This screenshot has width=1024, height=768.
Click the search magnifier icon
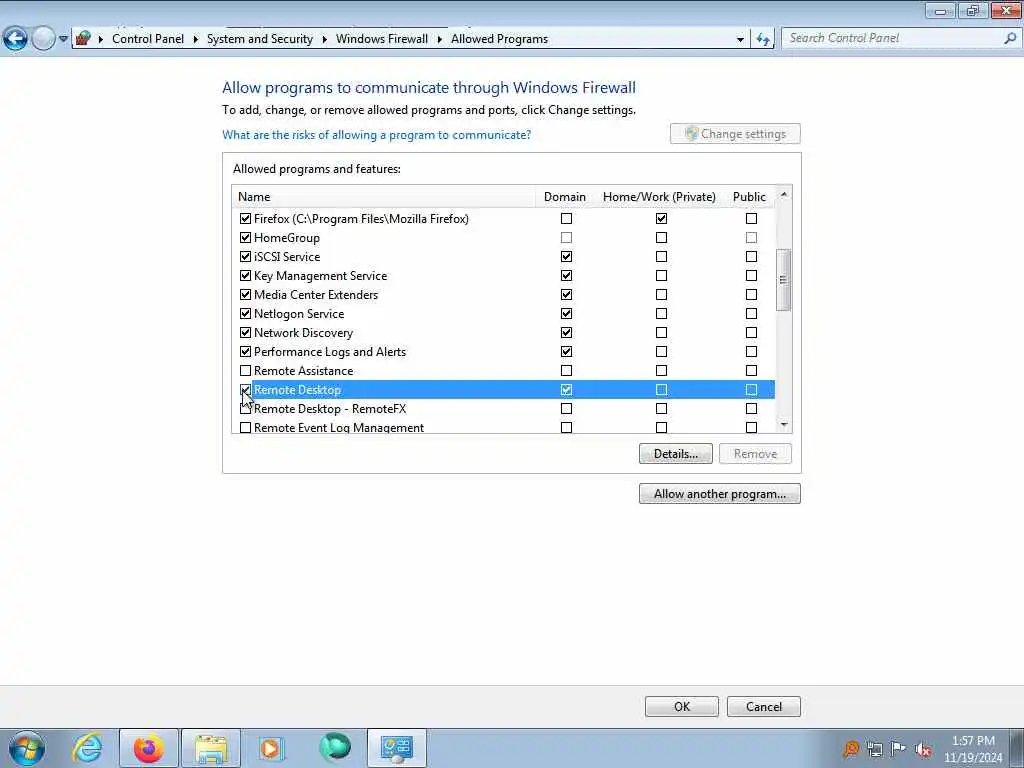(x=1010, y=39)
